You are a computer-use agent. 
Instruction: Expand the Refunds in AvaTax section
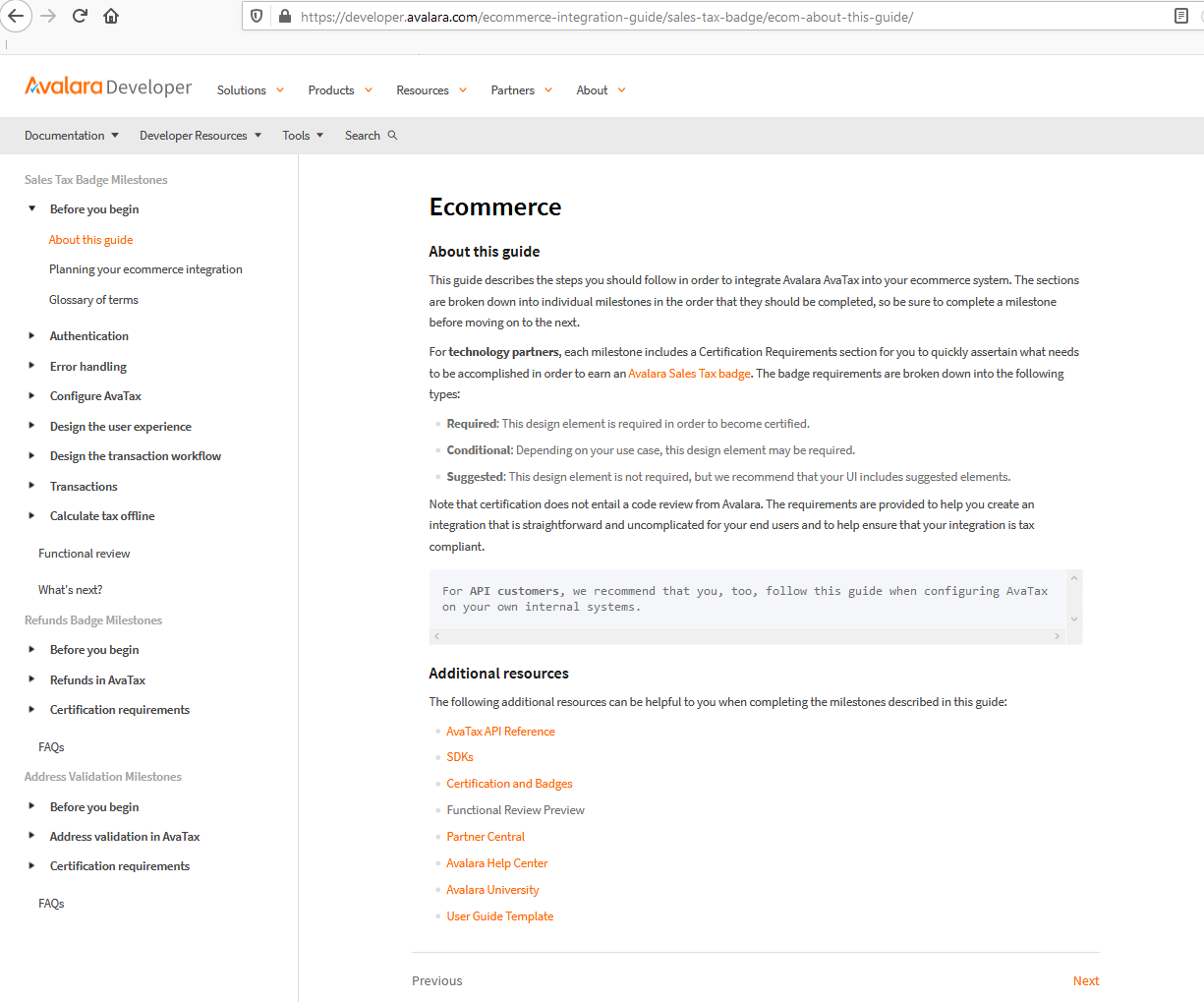click(x=32, y=680)
